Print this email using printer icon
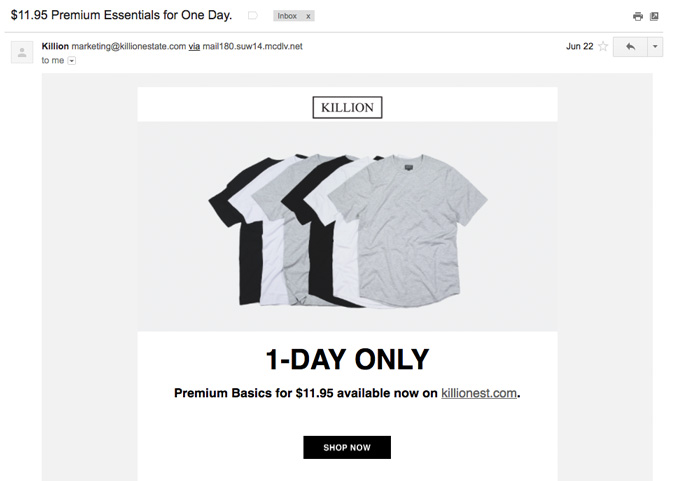The image size is (679, 481). 637,16
